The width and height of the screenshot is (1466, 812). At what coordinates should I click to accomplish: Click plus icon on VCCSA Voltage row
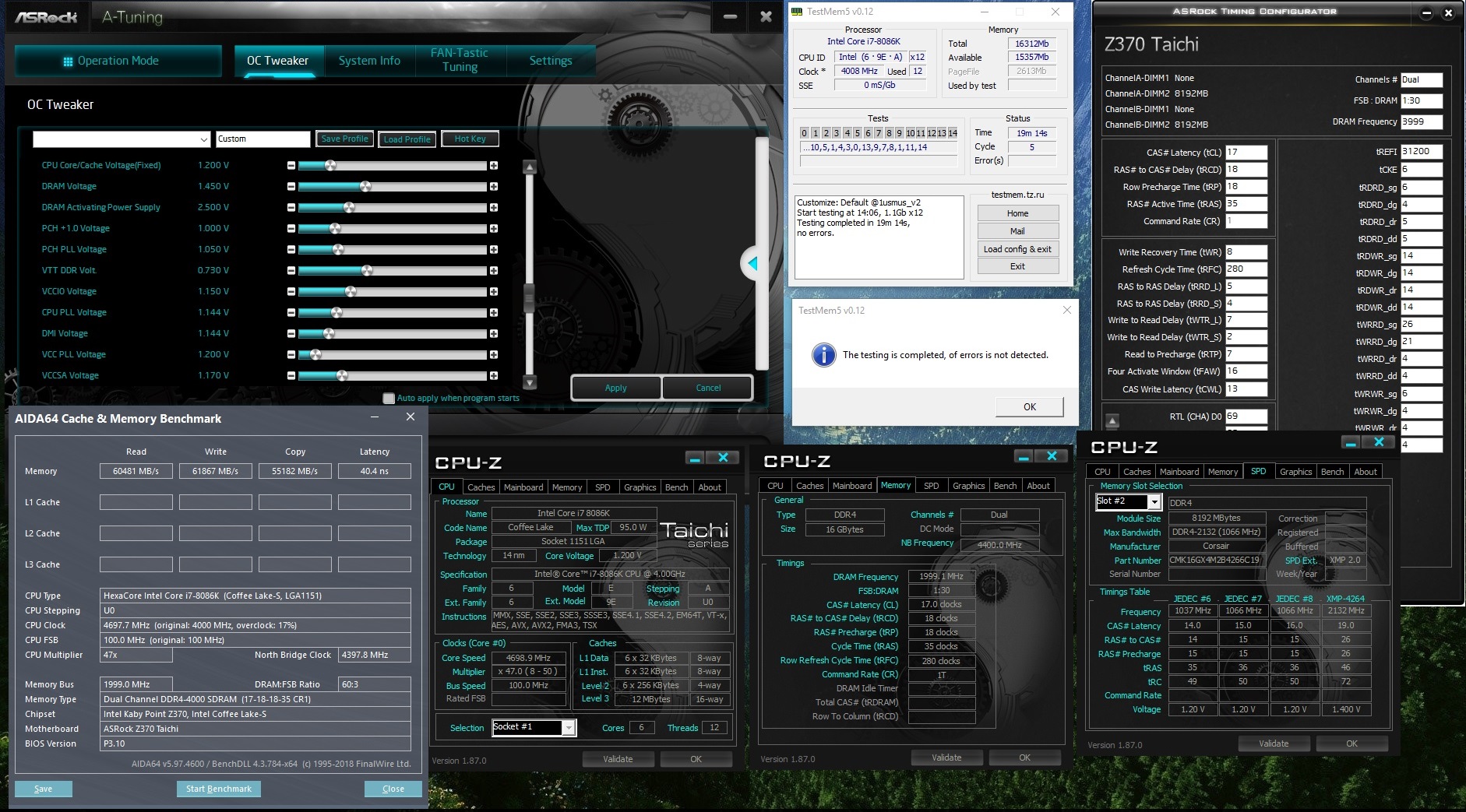coord(494,376)
